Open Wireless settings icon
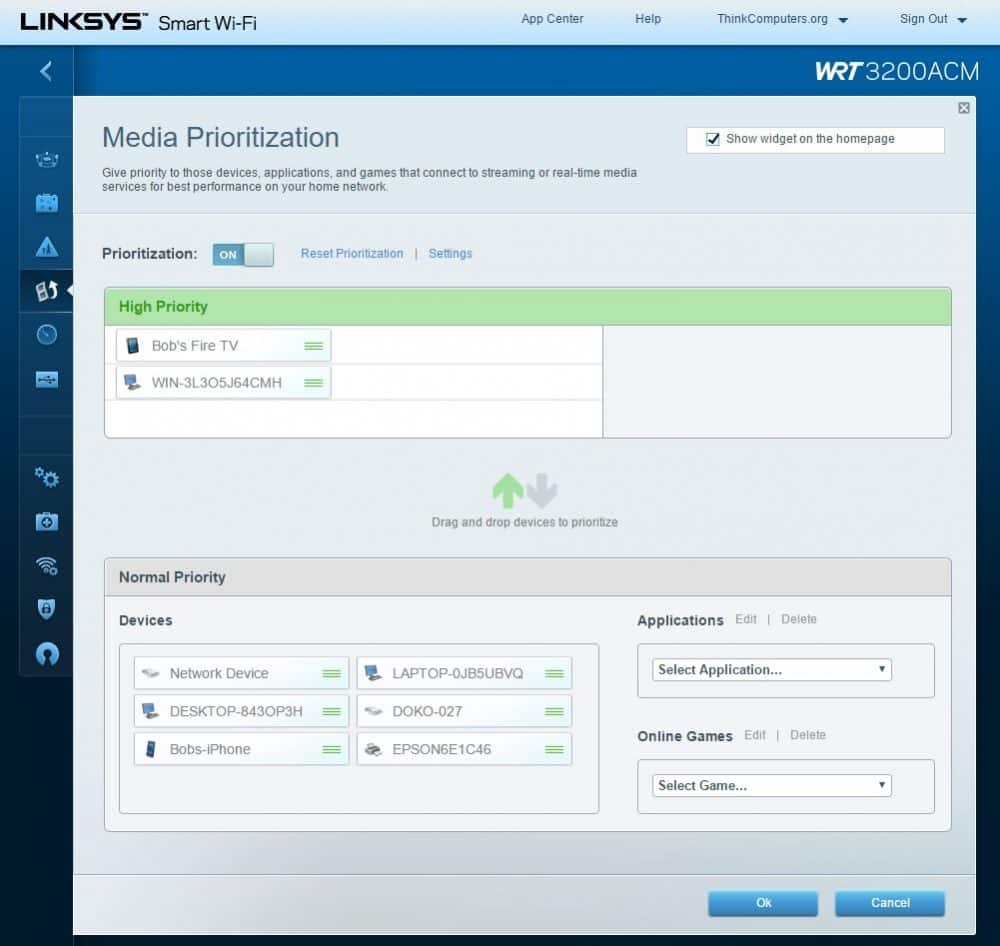The image size is (1000, 946). (47, 565)
